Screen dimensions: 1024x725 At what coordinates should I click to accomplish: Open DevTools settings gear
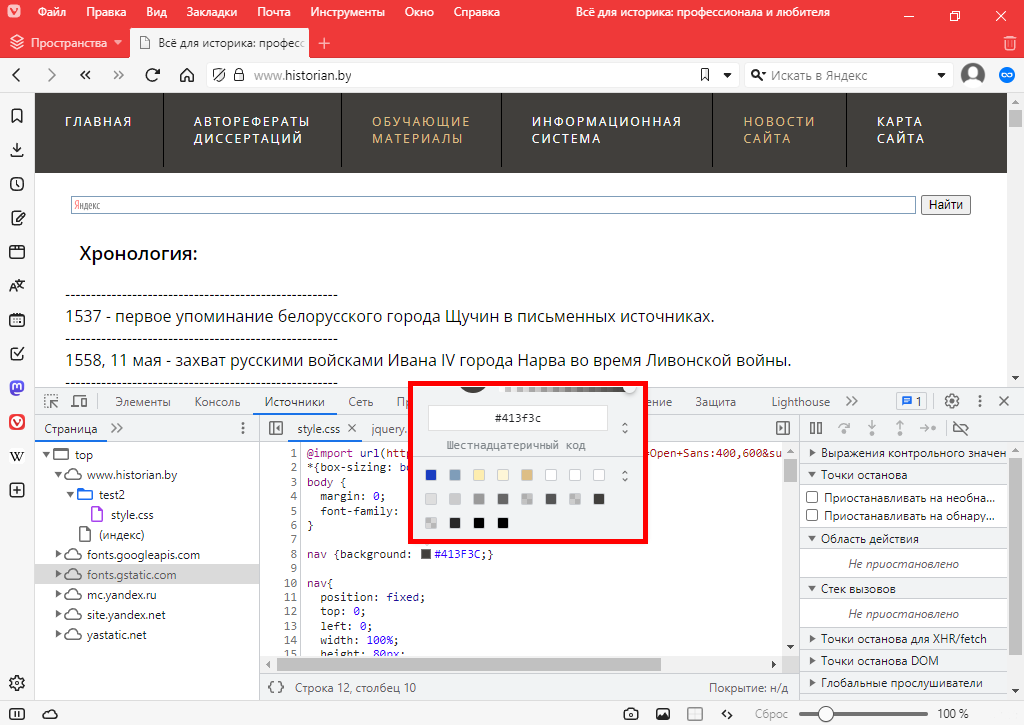point(952,401)
